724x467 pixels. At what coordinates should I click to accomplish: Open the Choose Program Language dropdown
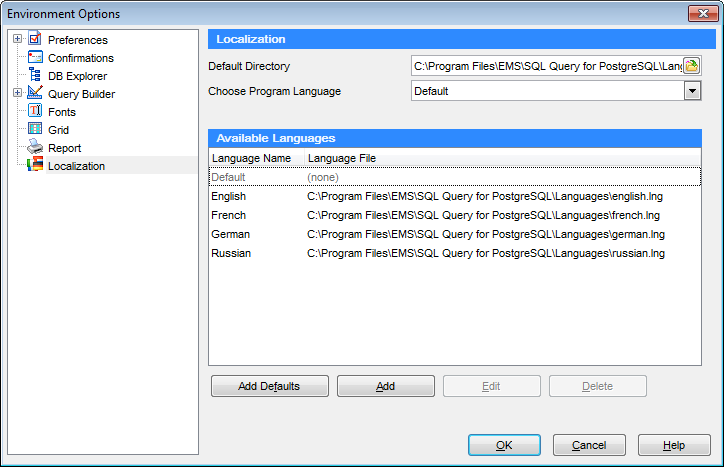point(691,91)
